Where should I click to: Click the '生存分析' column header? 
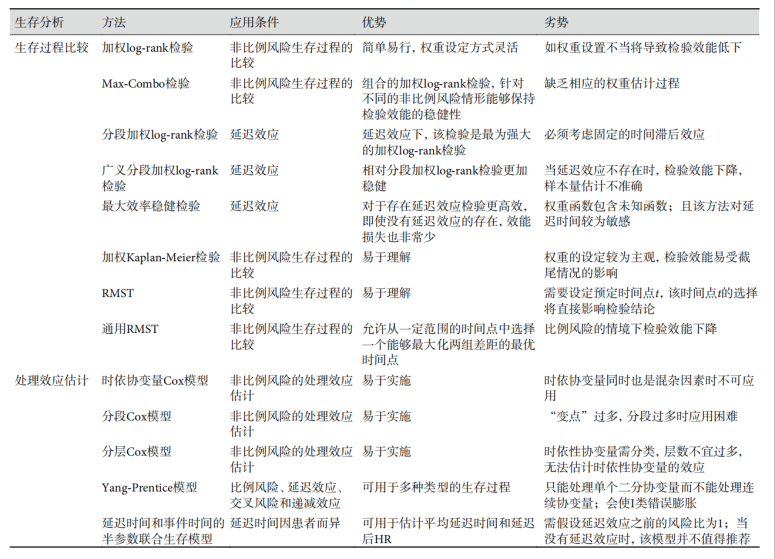pos(39,22)
